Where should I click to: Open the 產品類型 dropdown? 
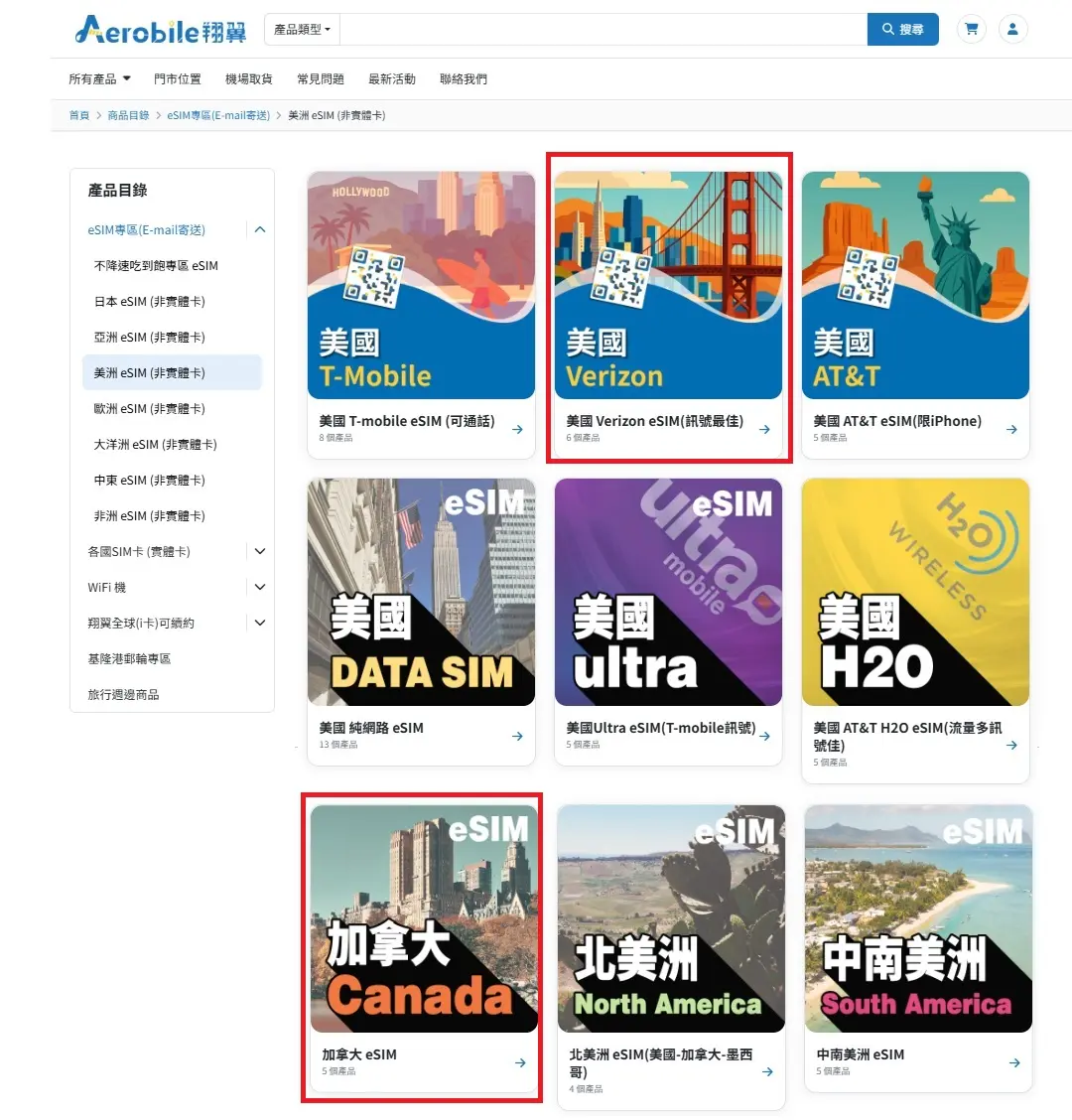coord(301,29)
